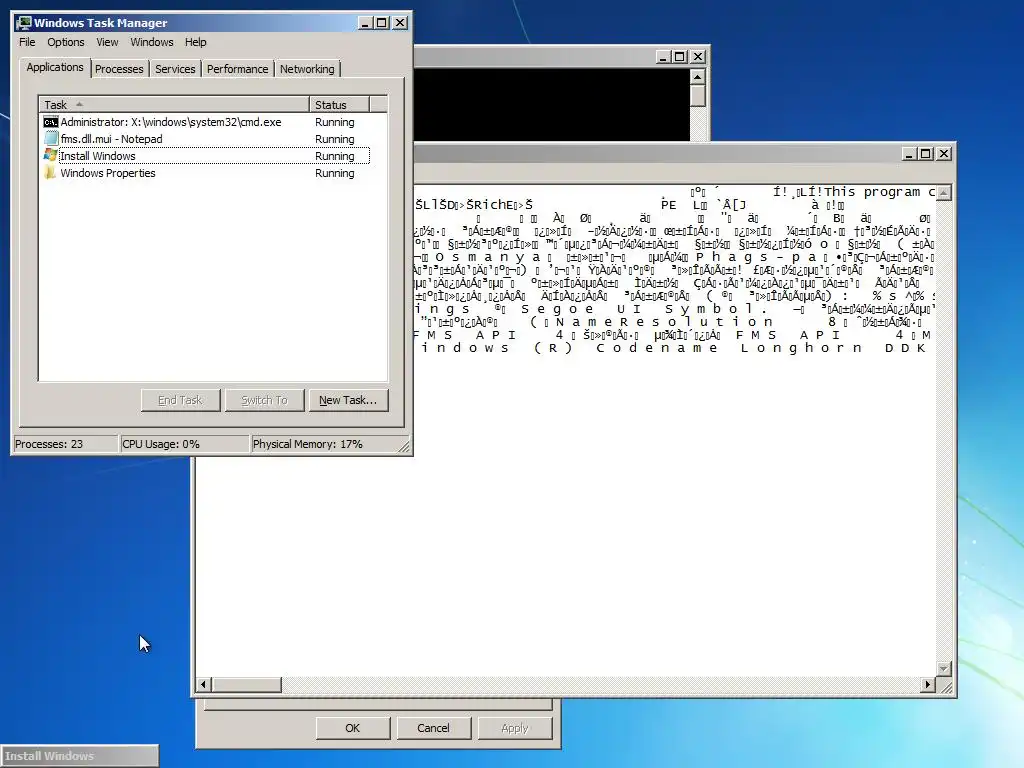
Task: Click Notepad's horizontal scrollbar thumb
Action: [246, 684]
